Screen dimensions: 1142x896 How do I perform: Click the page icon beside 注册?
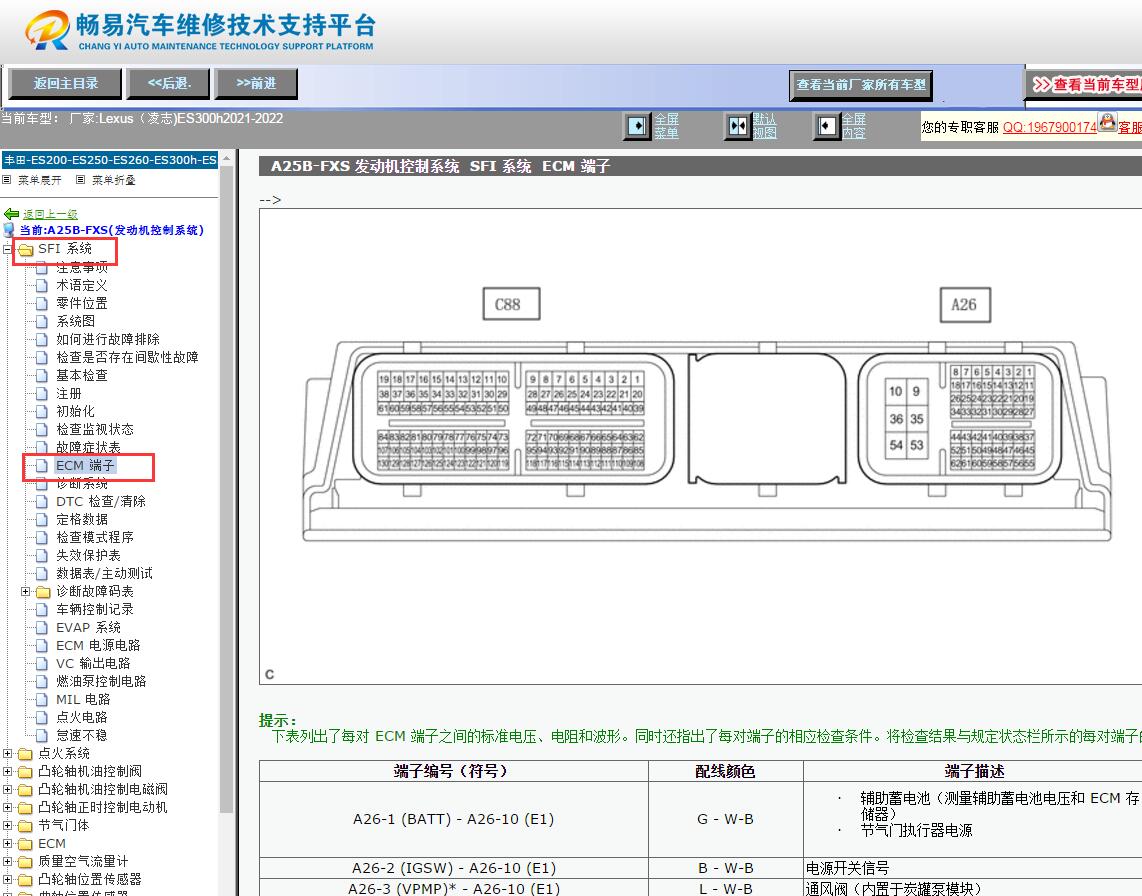pyautogui.click(x=42, y=393)
